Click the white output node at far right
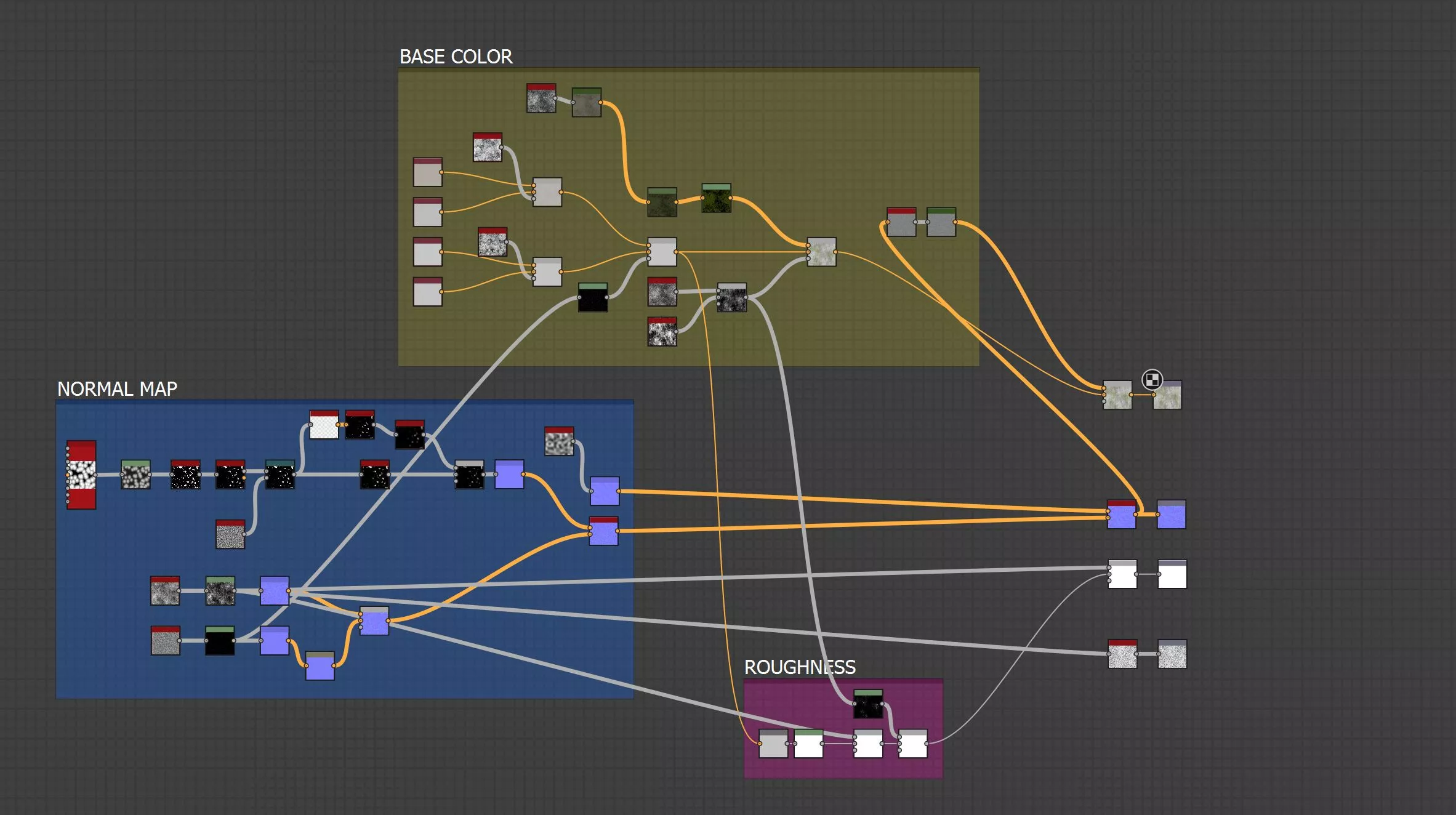 [x=1172, y=574]
